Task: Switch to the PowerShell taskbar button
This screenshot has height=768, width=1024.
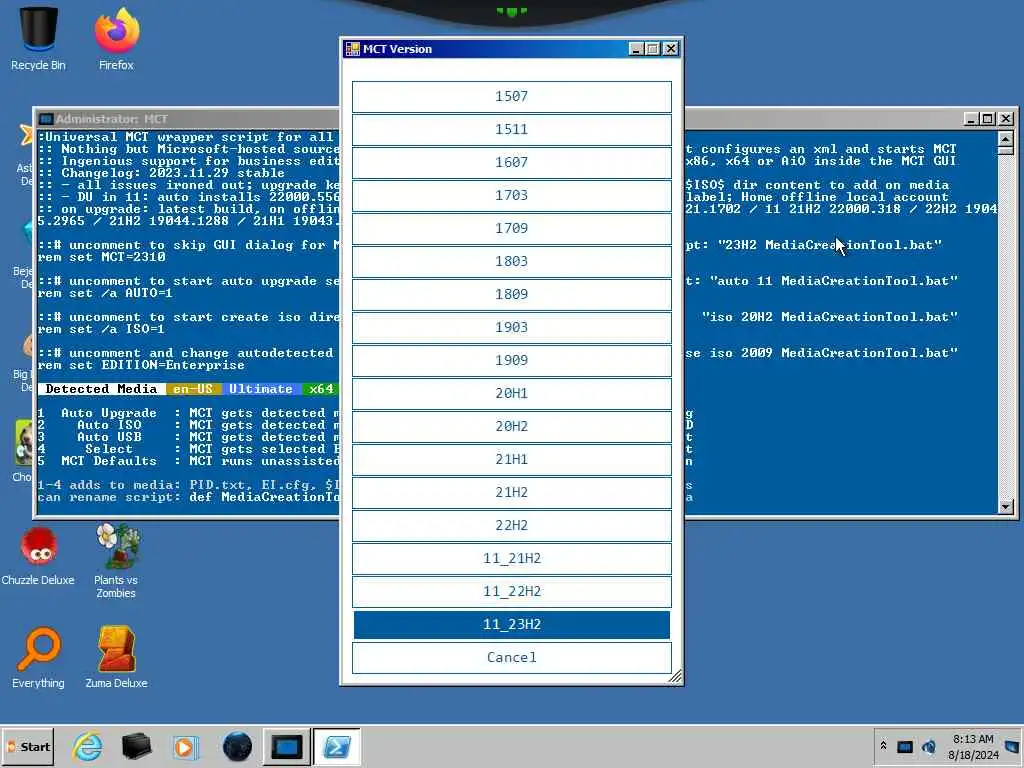Action: [x=337, y=746]
